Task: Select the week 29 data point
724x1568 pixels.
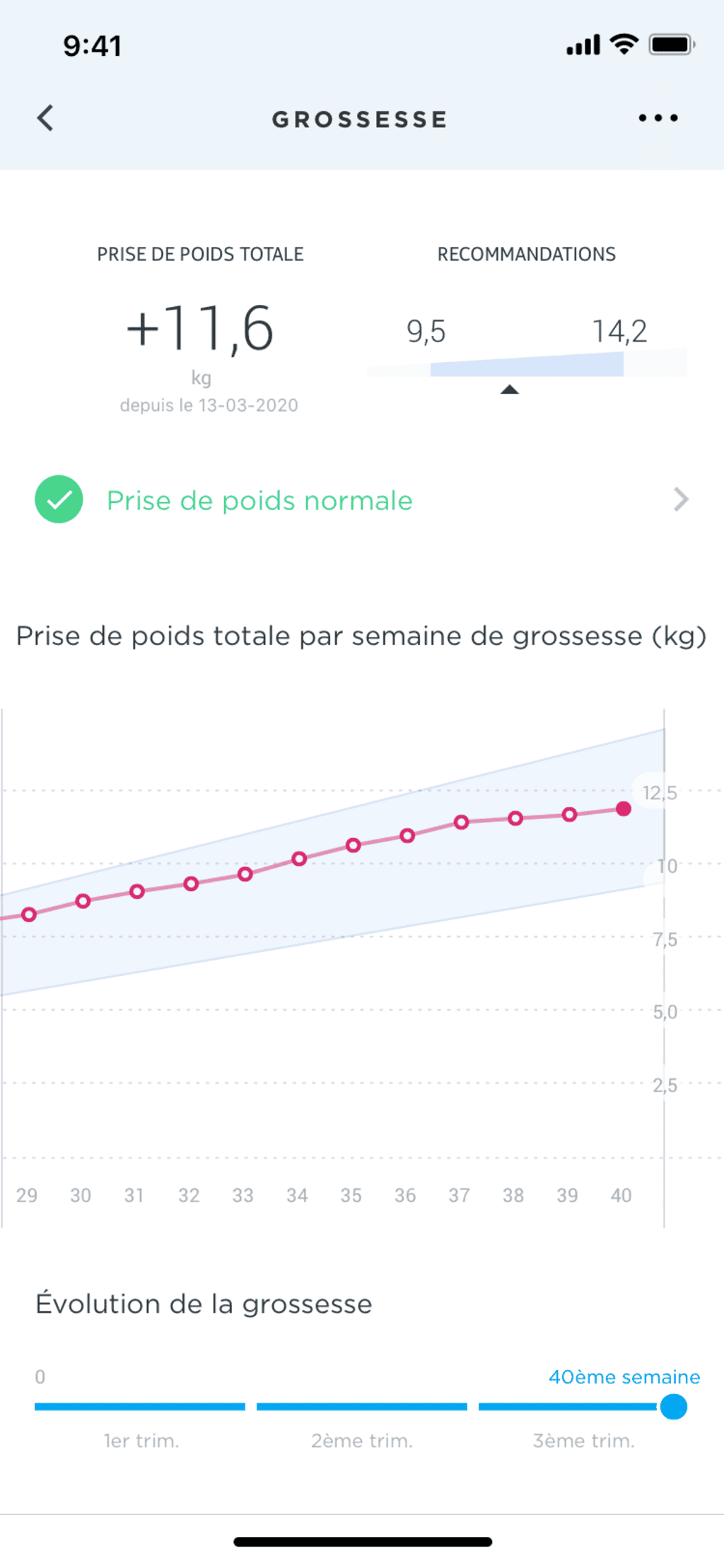Action: tap(29, 914)
